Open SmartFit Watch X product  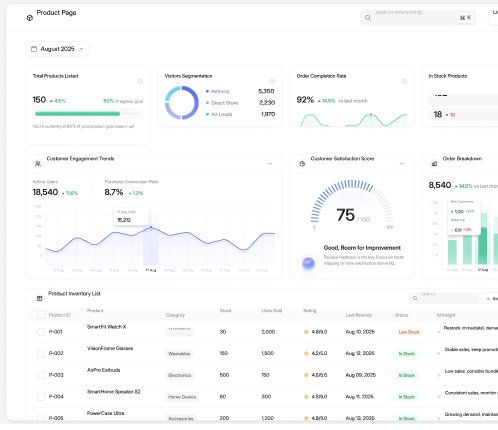point(106,327)
